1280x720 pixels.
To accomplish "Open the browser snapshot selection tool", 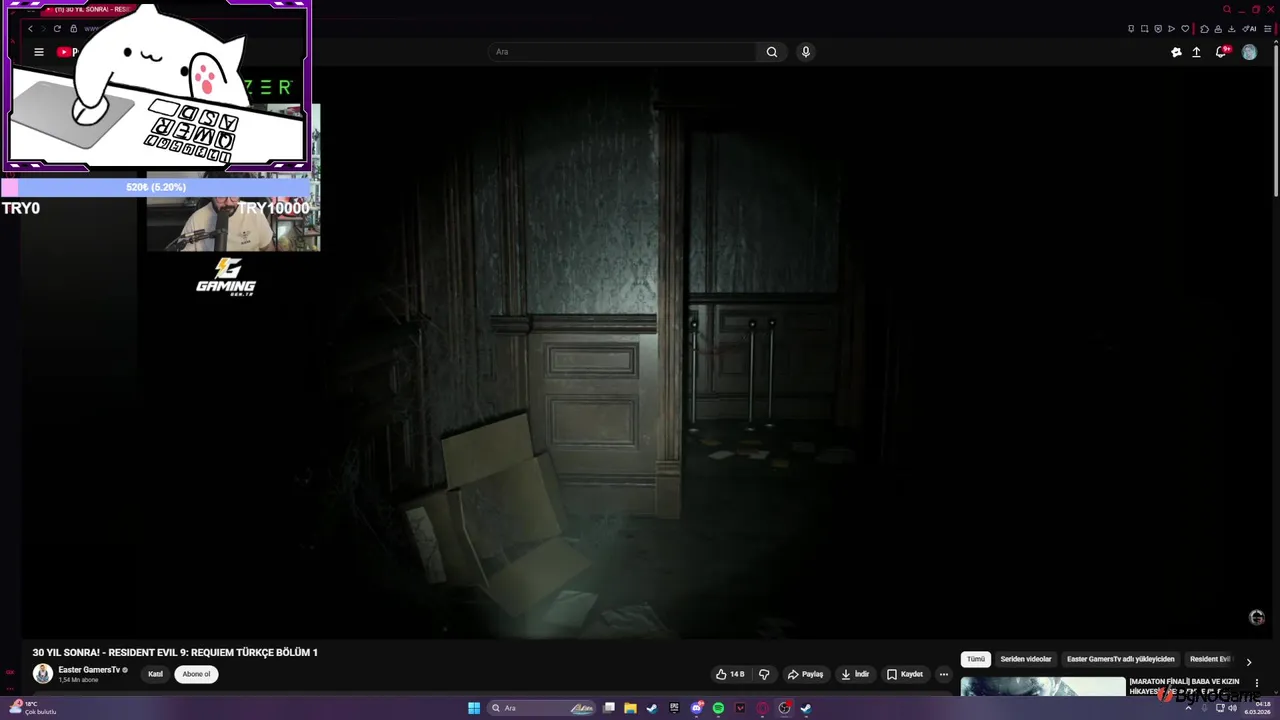I will coord(1144,29).
